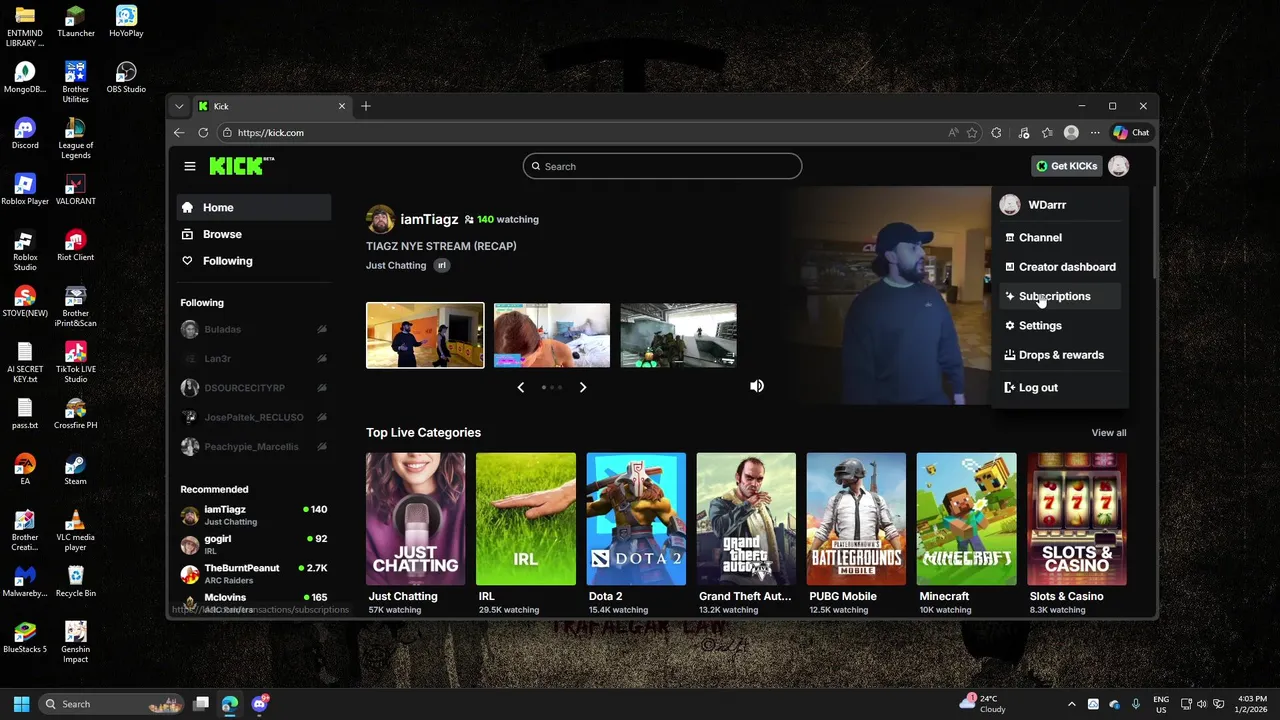The height and width of the screenshot is (720, 1280).
Task: Open browser Settings and more menu
Action: [1095, 132]
